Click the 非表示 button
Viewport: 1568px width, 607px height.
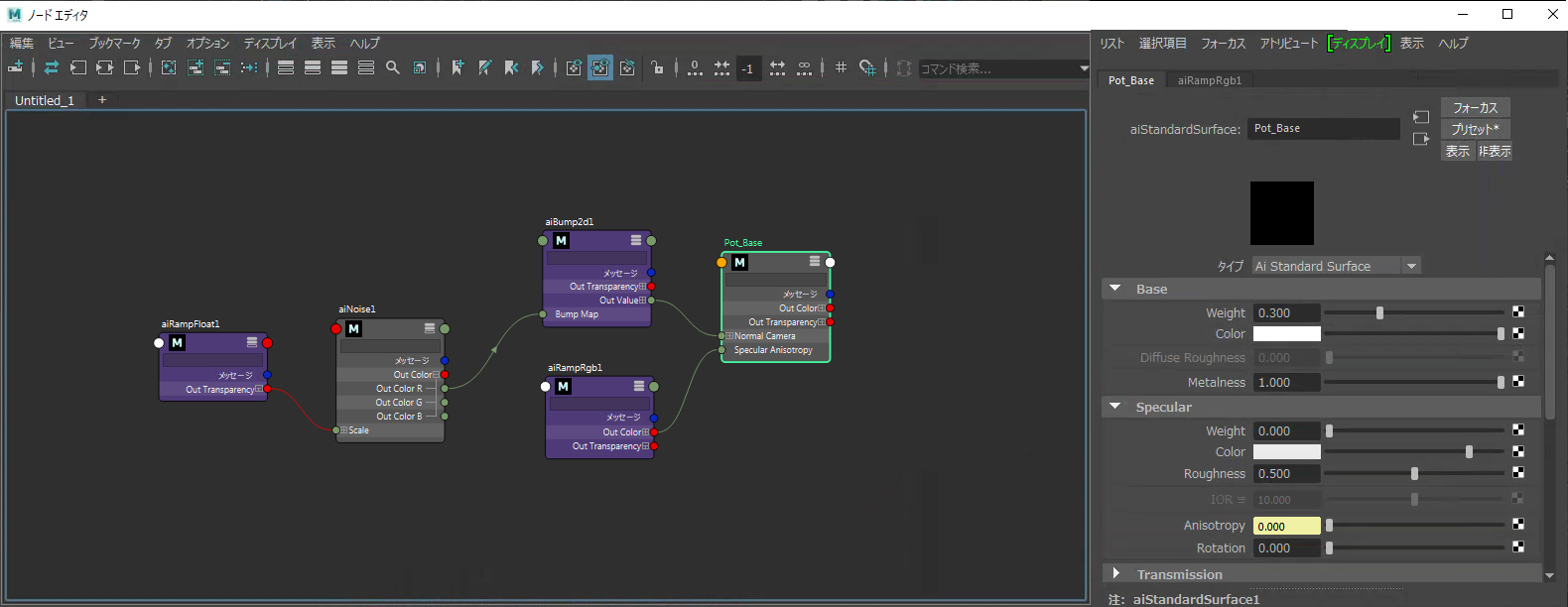click(1494, 151)
